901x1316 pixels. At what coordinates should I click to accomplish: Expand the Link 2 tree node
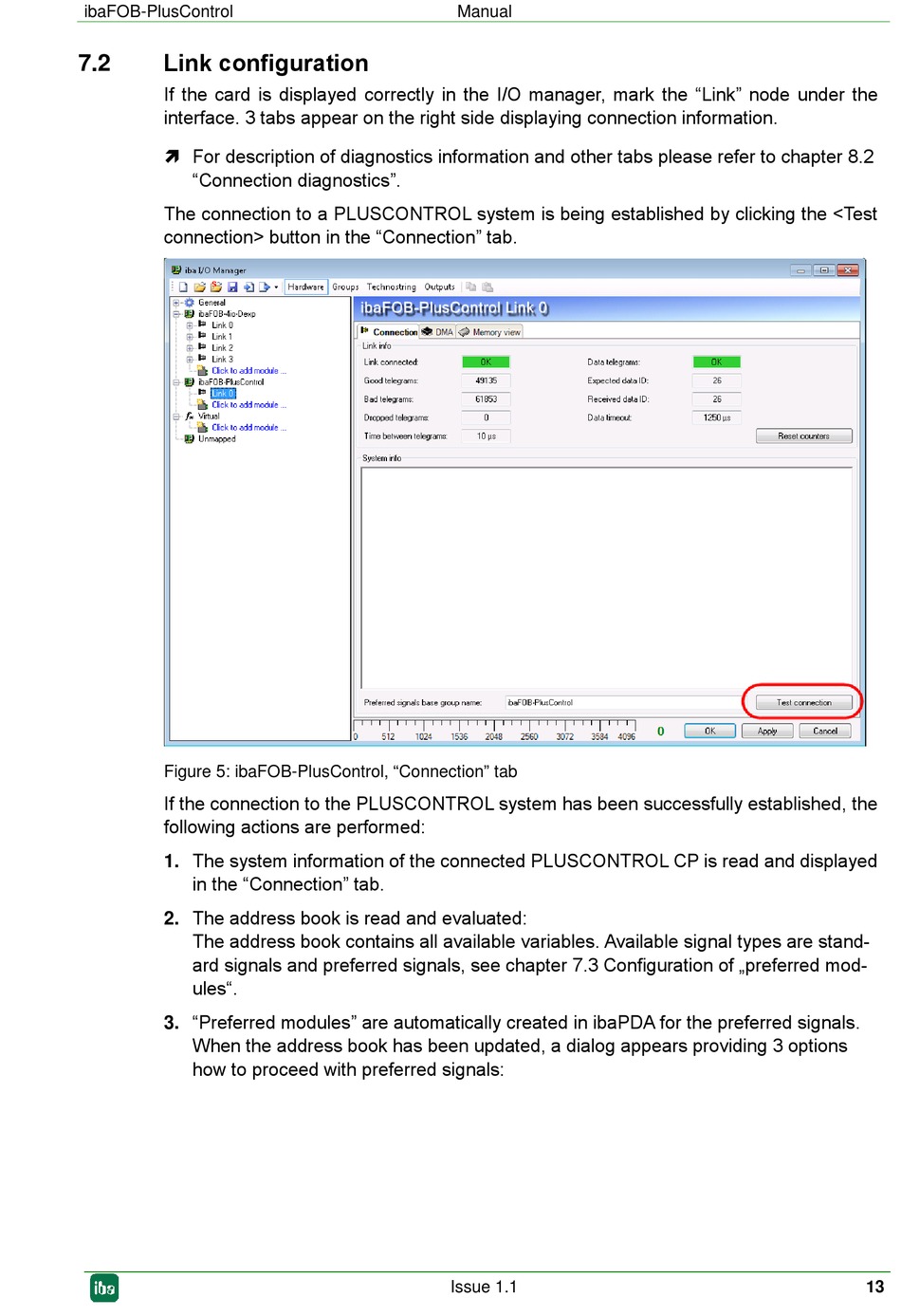pyautogui.click(x=190, y=348)
